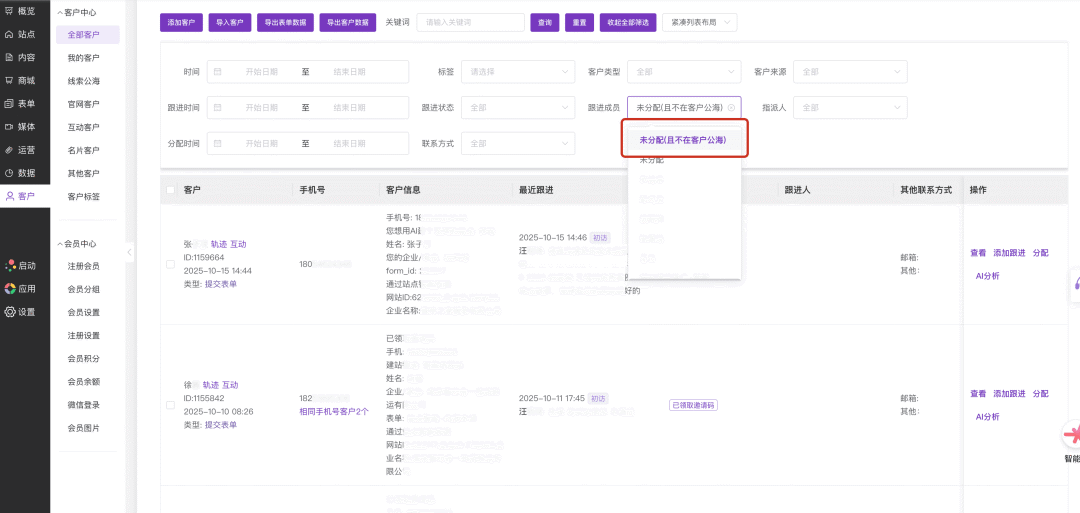Tick the select-all checkbox in table header
Viewport: 1080px width, 513px height.
point(171,190)
